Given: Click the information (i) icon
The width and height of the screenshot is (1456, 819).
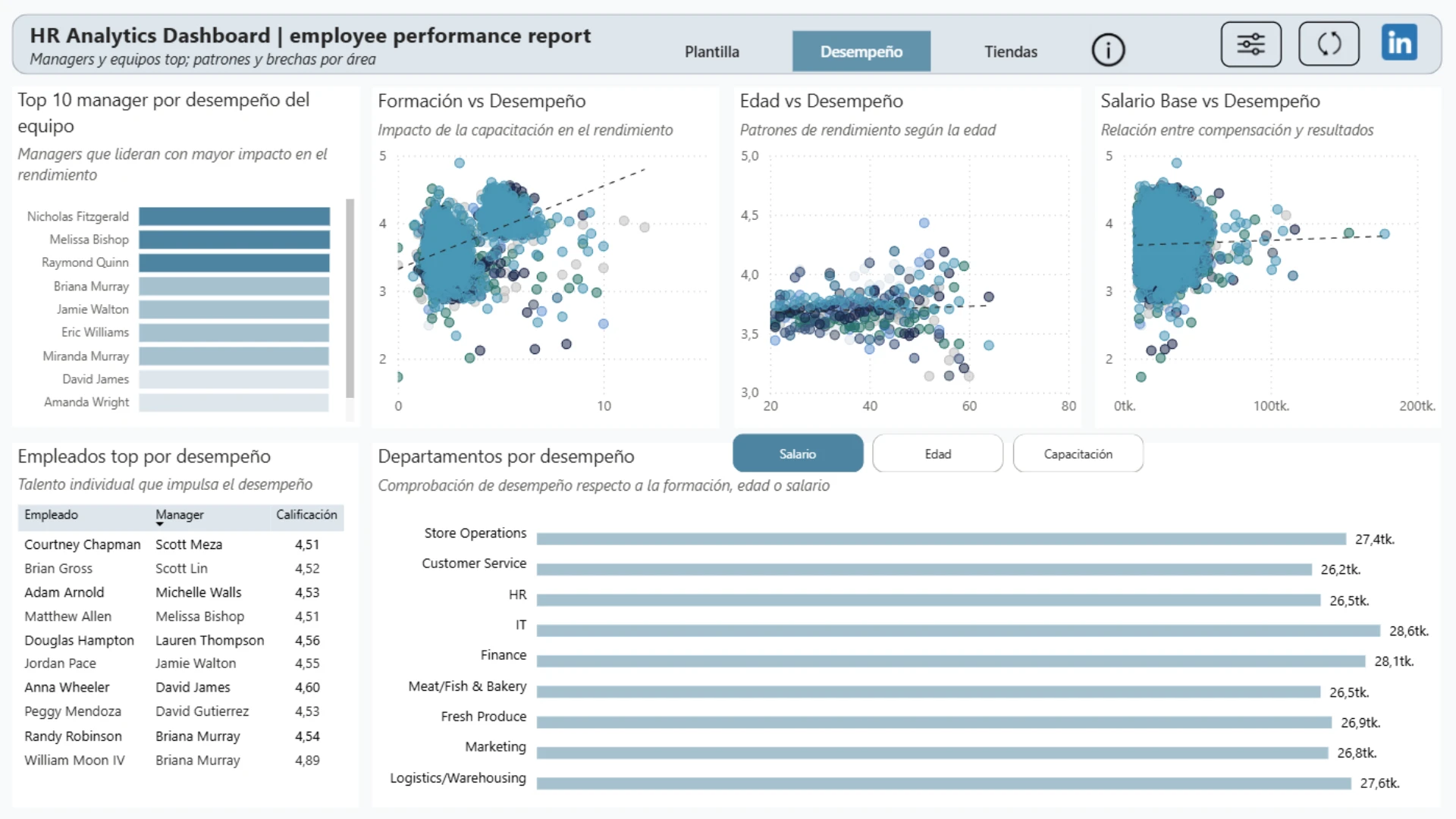Looking at the screenshot, I should click(1108, 51).
